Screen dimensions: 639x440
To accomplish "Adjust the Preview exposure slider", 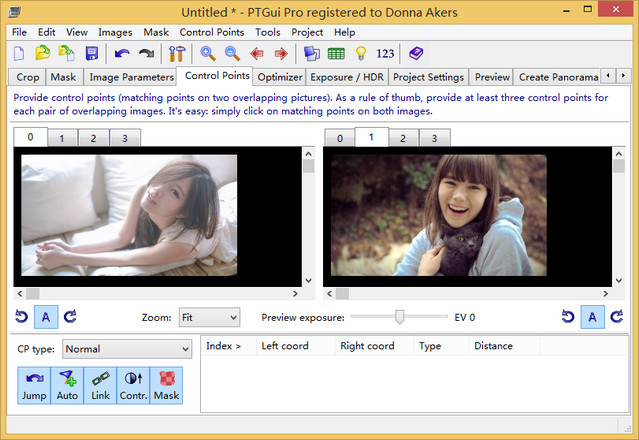I will click(x=400, y=317).
